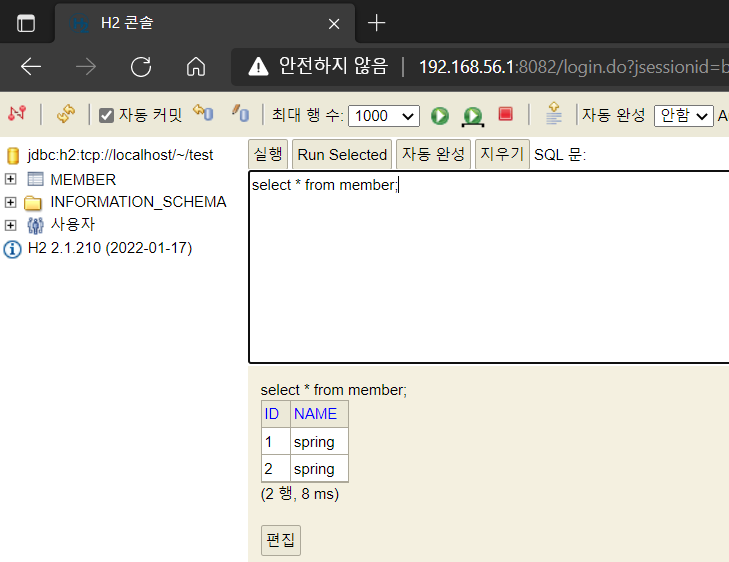Image resolution: width=729 pixels, height=562 pixels.
Task: Click the address bar URL
Action: pos(573,67)
